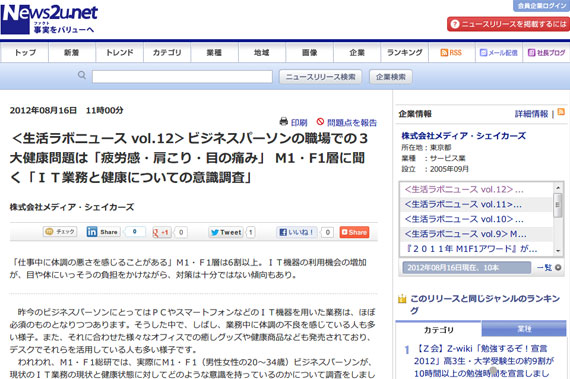Open the ランキング navigation tab
This screenshot has height=379, width=570.
(405, 53)
